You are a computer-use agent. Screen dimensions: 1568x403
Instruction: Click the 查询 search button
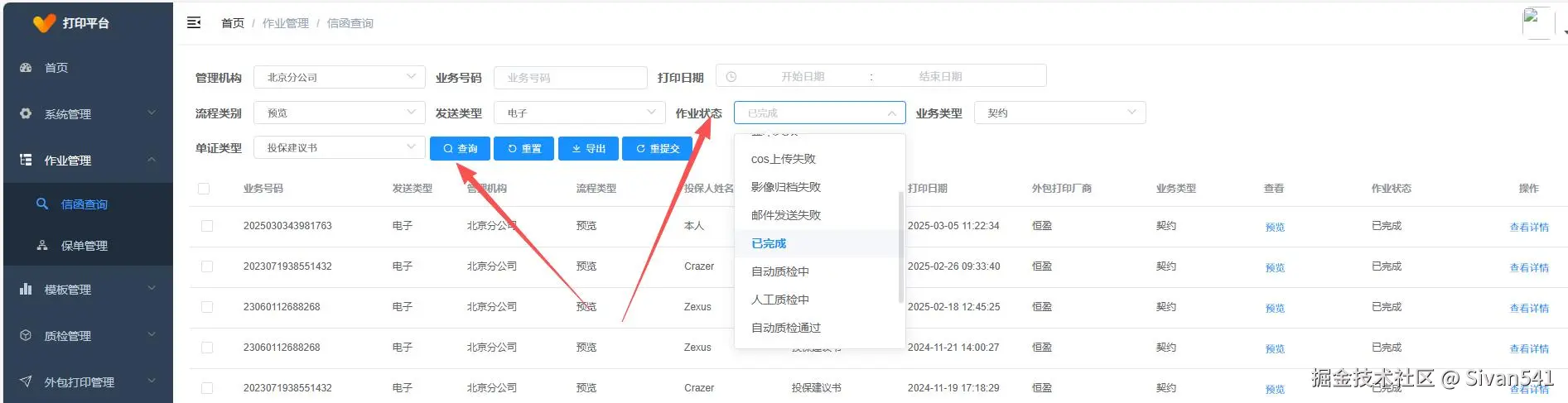(460, 148)
